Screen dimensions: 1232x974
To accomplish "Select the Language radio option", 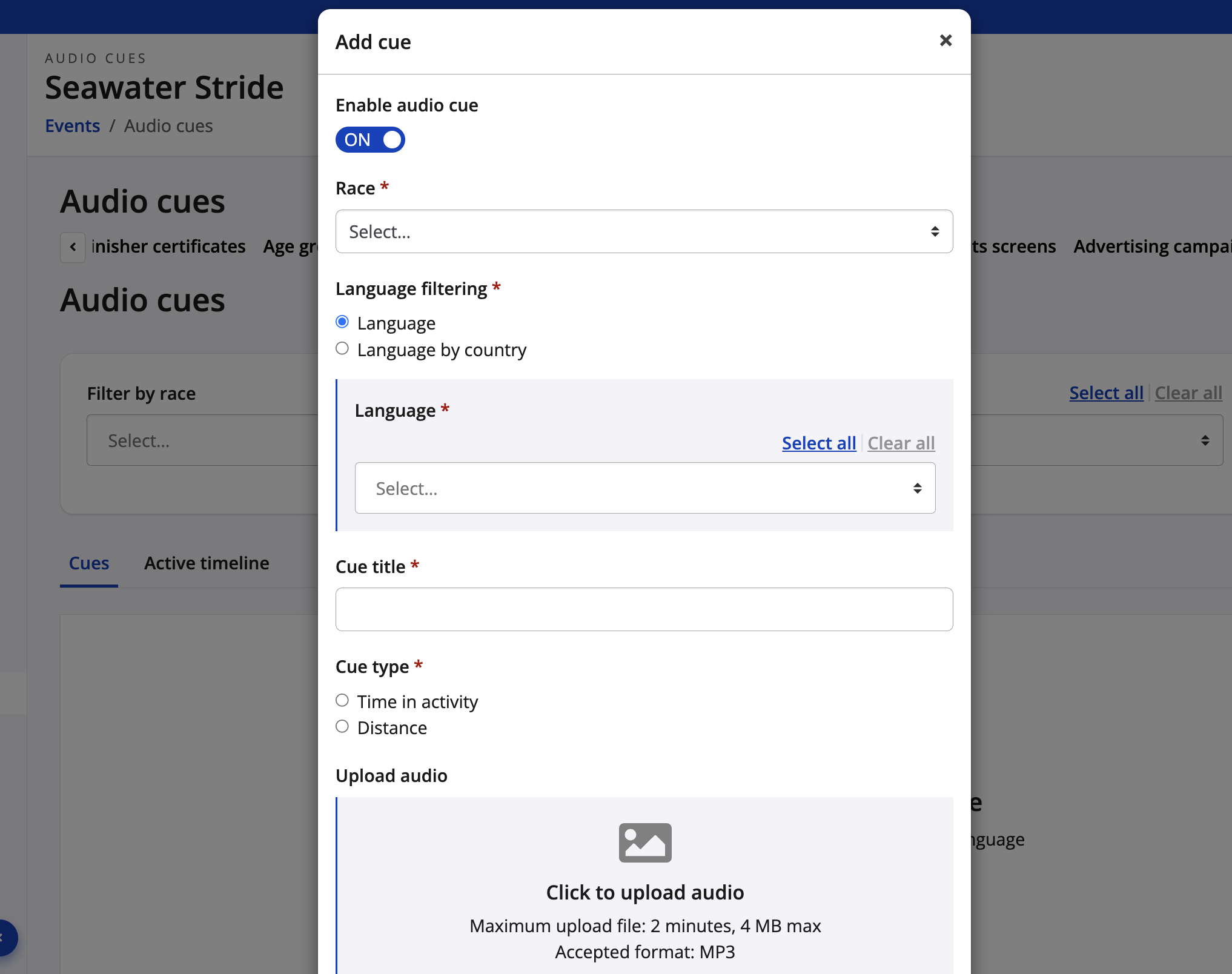I will tap(342, 322).
